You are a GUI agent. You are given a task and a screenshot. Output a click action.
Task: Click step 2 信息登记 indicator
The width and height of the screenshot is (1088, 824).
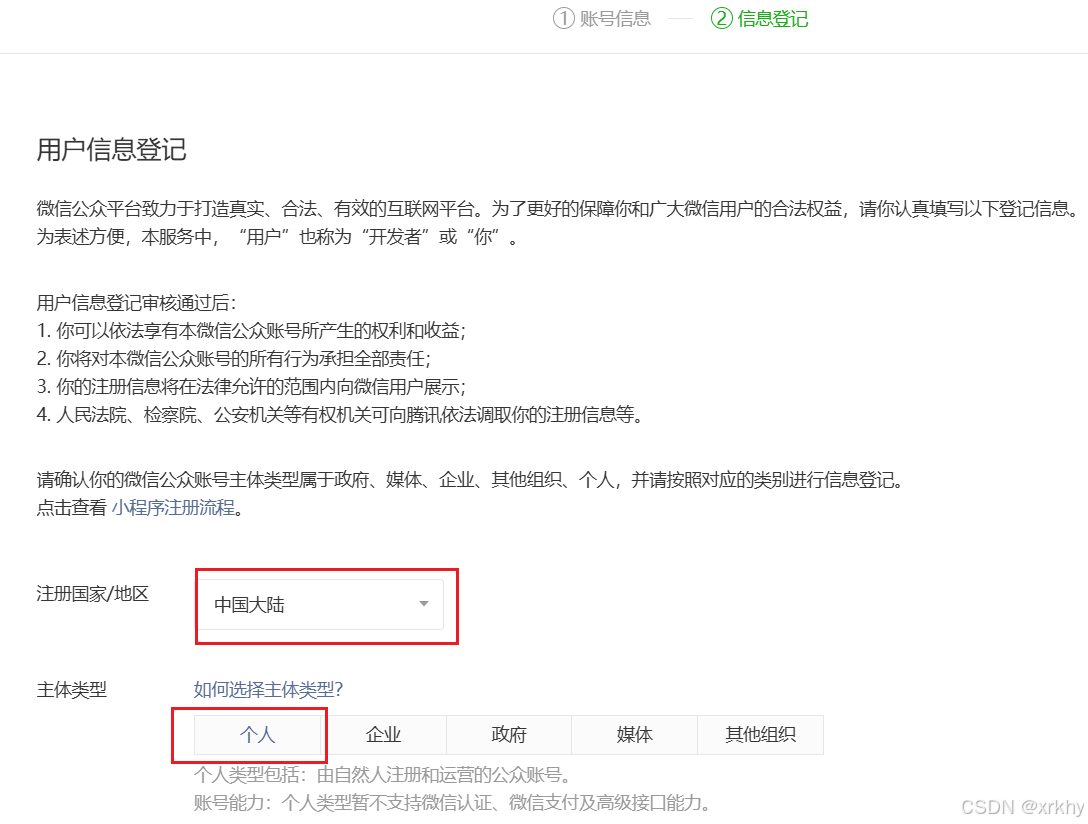pos(759,18)
